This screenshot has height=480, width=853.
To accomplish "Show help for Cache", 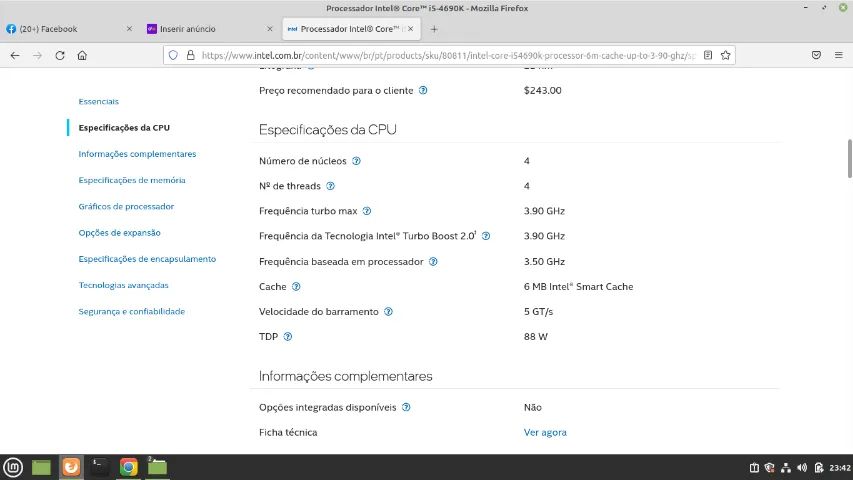I will coord(296,287).
